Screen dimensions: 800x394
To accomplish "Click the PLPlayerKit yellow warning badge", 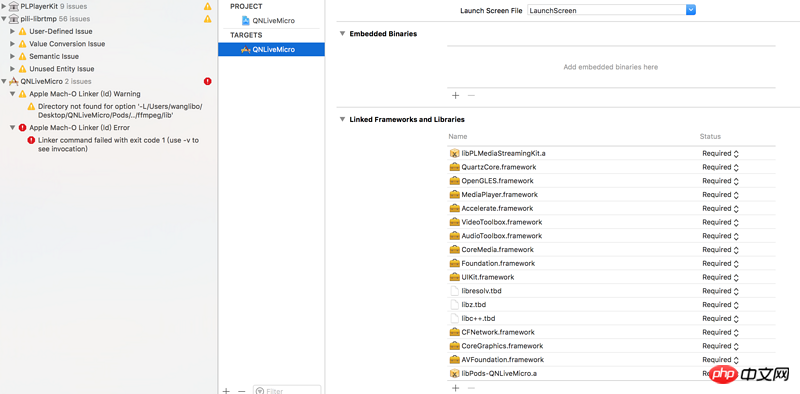I will pyautogui.click(x=208, y=7).
